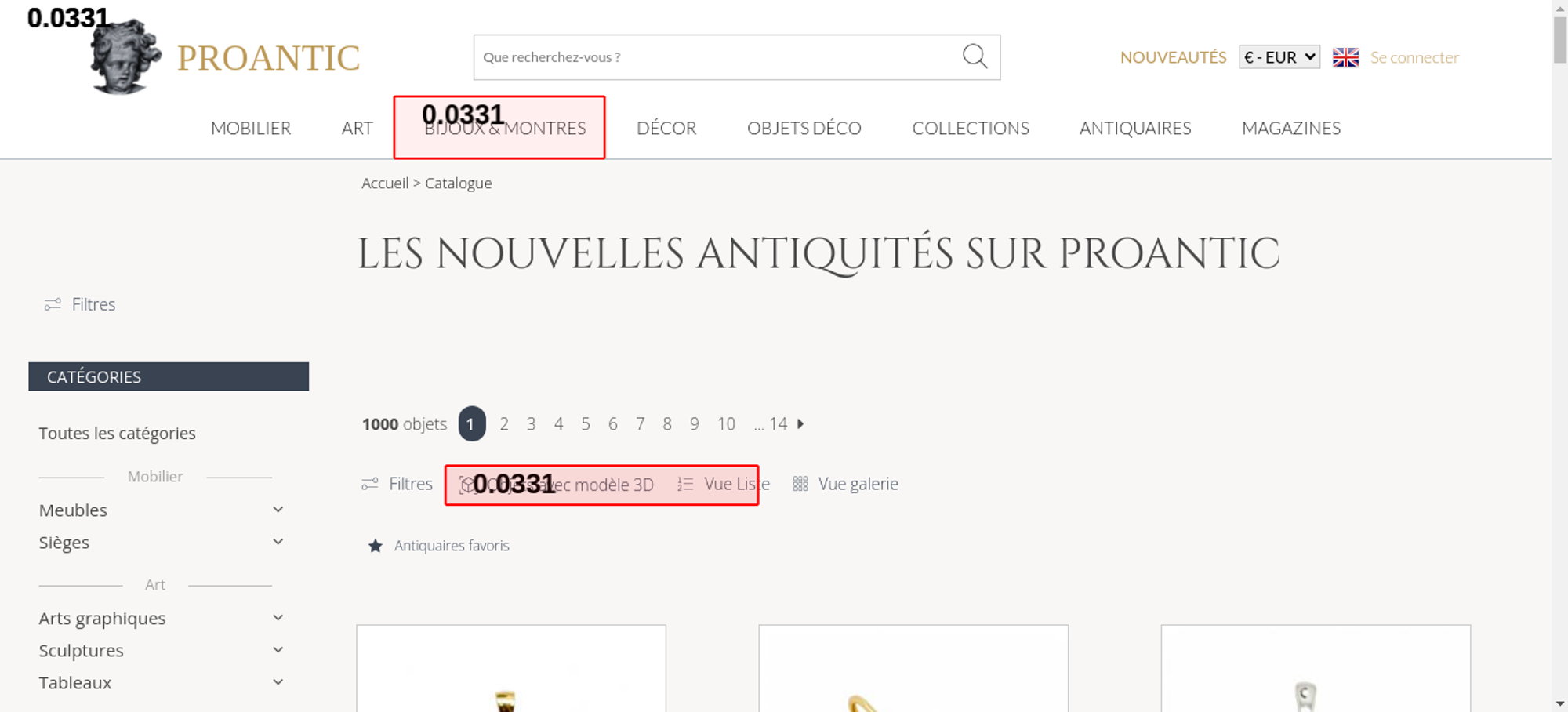The height and width of the screenshot is (712, 1568).
Task: Open the BIJOUX & MONTRES menu
Action: point(505,128)
